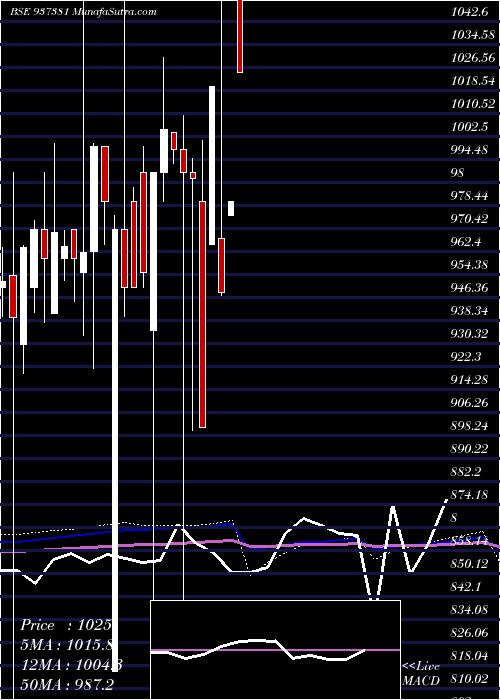Click the 914.28 price axis label

click(469, 379)
